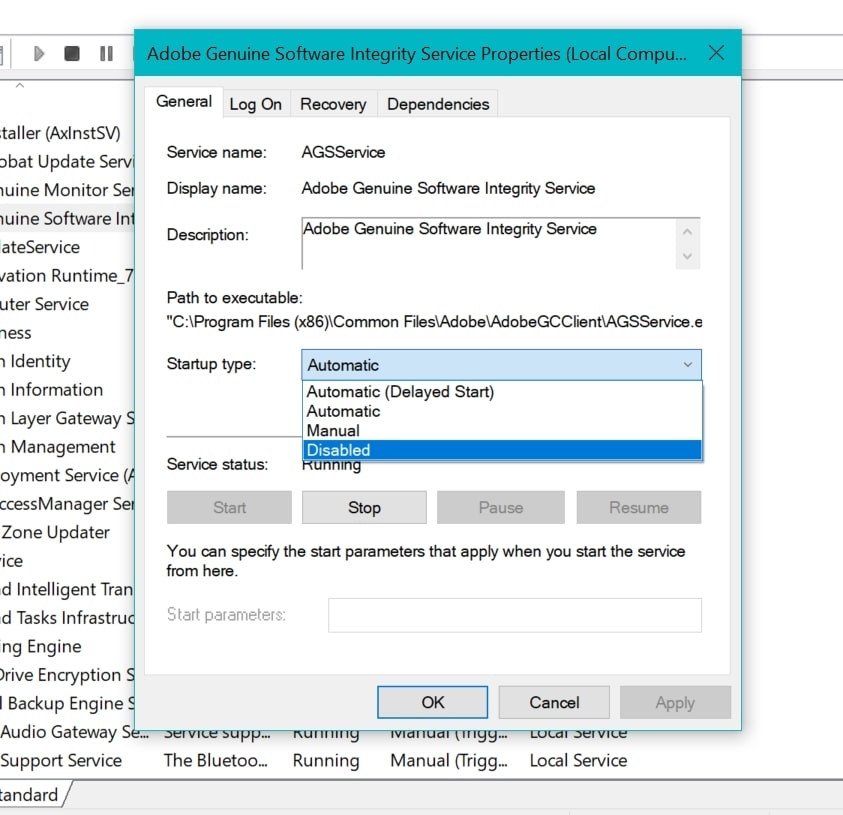This screenshot has width=843, height=815.
Task: Click the executable path text
Action: (434, 322)
